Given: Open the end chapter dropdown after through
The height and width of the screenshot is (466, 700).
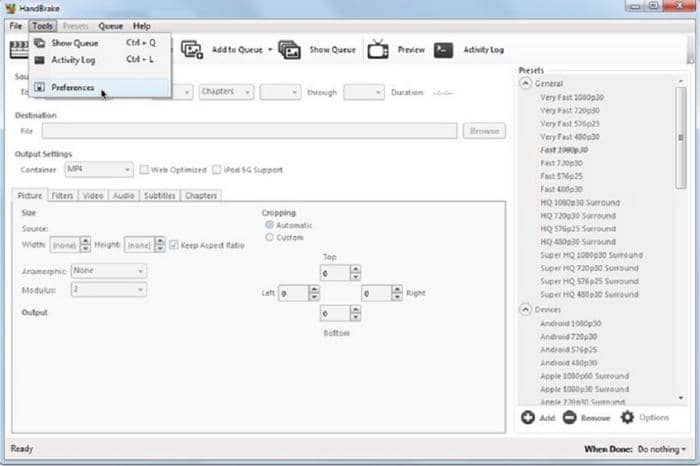Looking at the screenshot, I should pyautogui.click(x=364, y=92).
